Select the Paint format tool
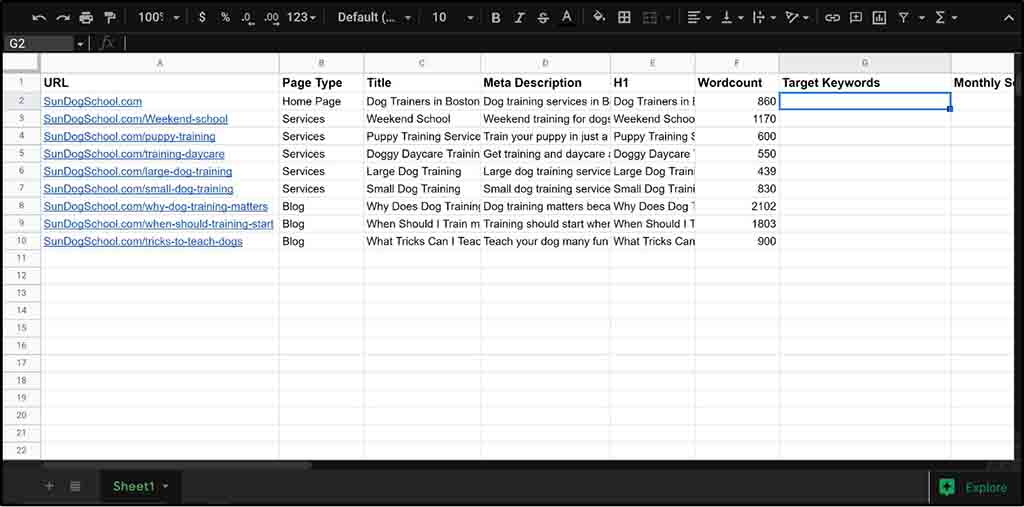Image resolution: width=1024 pixels, height=507 pixels. (x=110, y=17)
